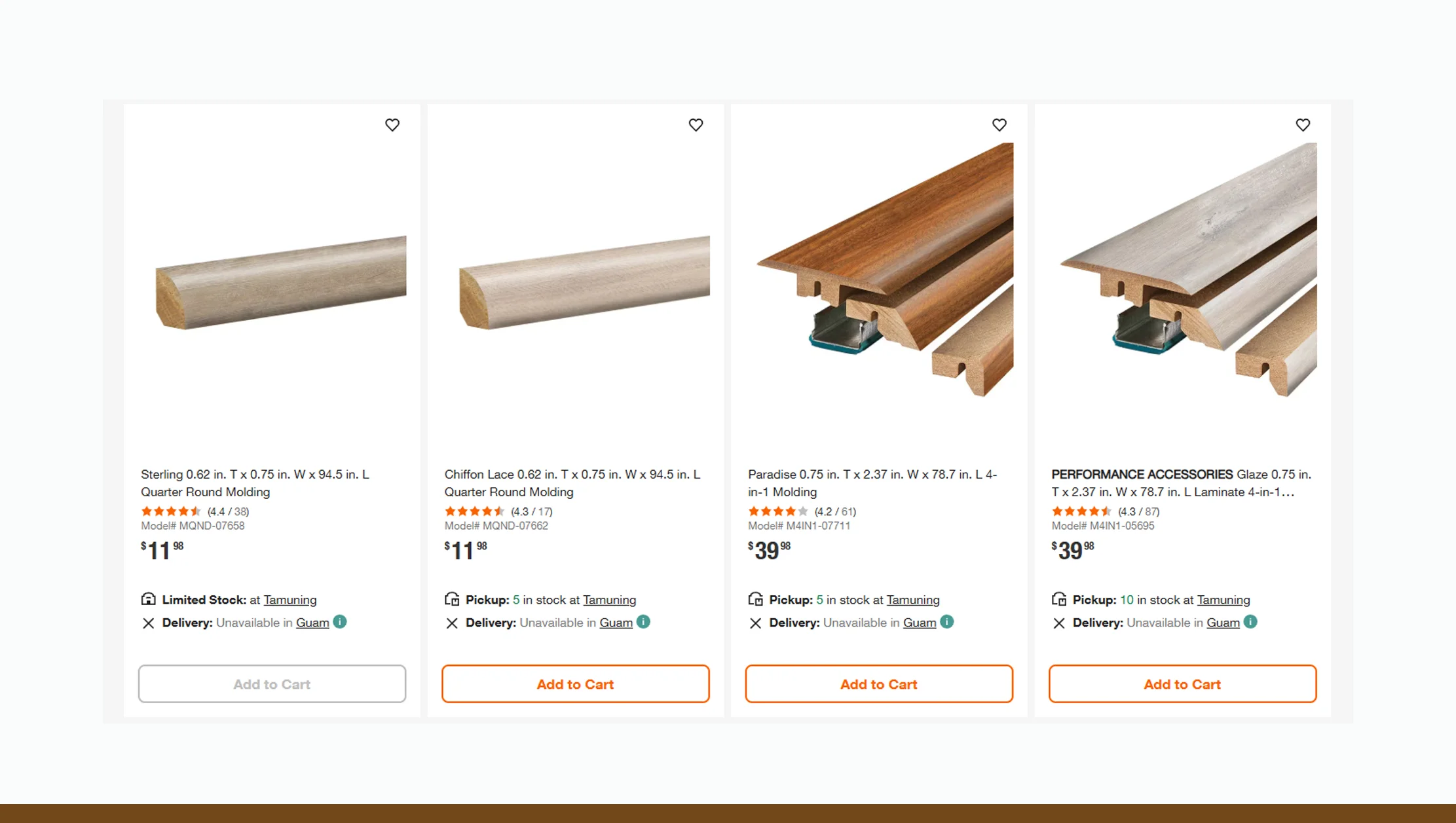The width and height of the screenshot is (1456, 823).
Task: Click the info icon next to Sterling's Guam delivery
Action: pos(340,622)
